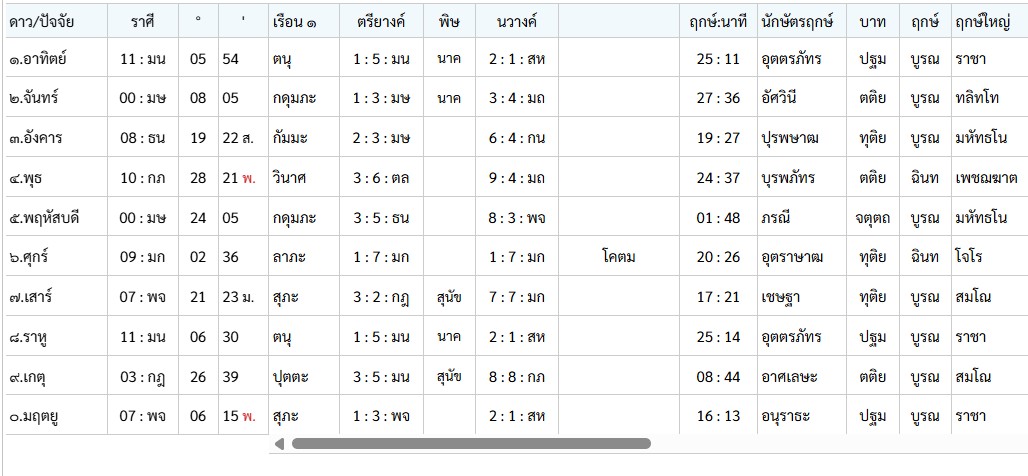Image resolution: width=1028 pixels, height=476 pixels.
Task: Select the เรือน ๑ column header
Action: pos(293,22)
